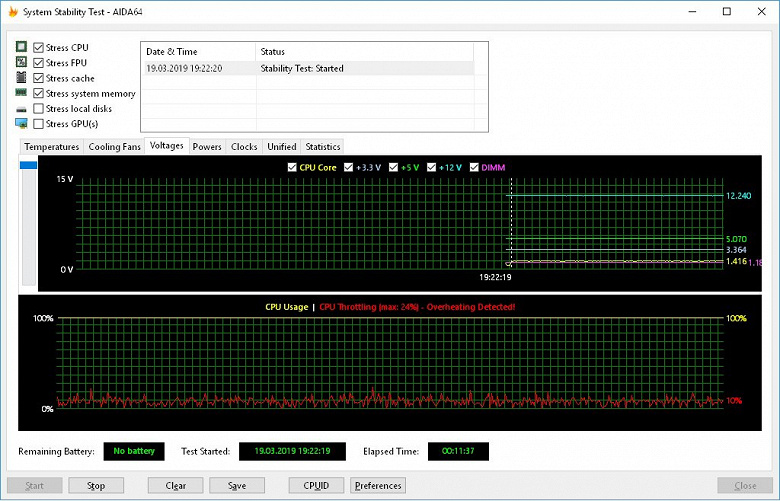
Task: Enable Stress GPU(s) checkbox
Action: click(38, 123)
